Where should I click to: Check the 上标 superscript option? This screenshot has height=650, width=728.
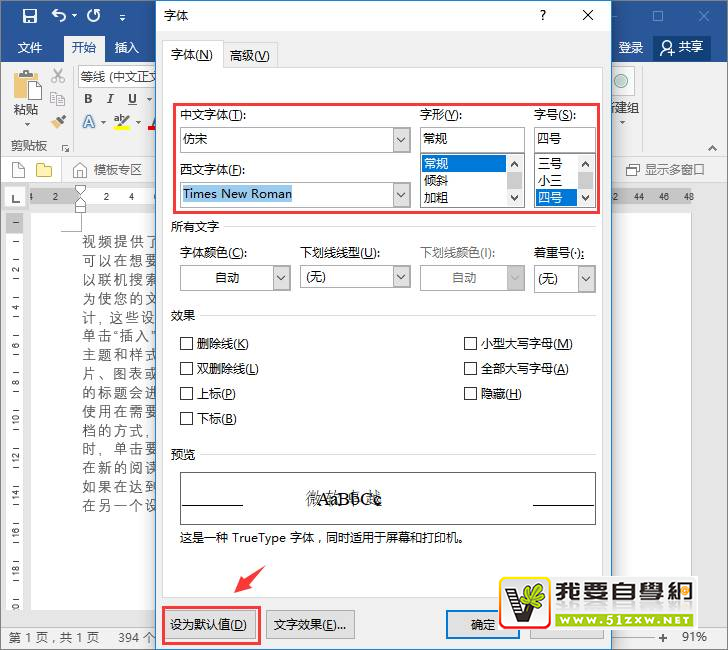pos(186,394)
